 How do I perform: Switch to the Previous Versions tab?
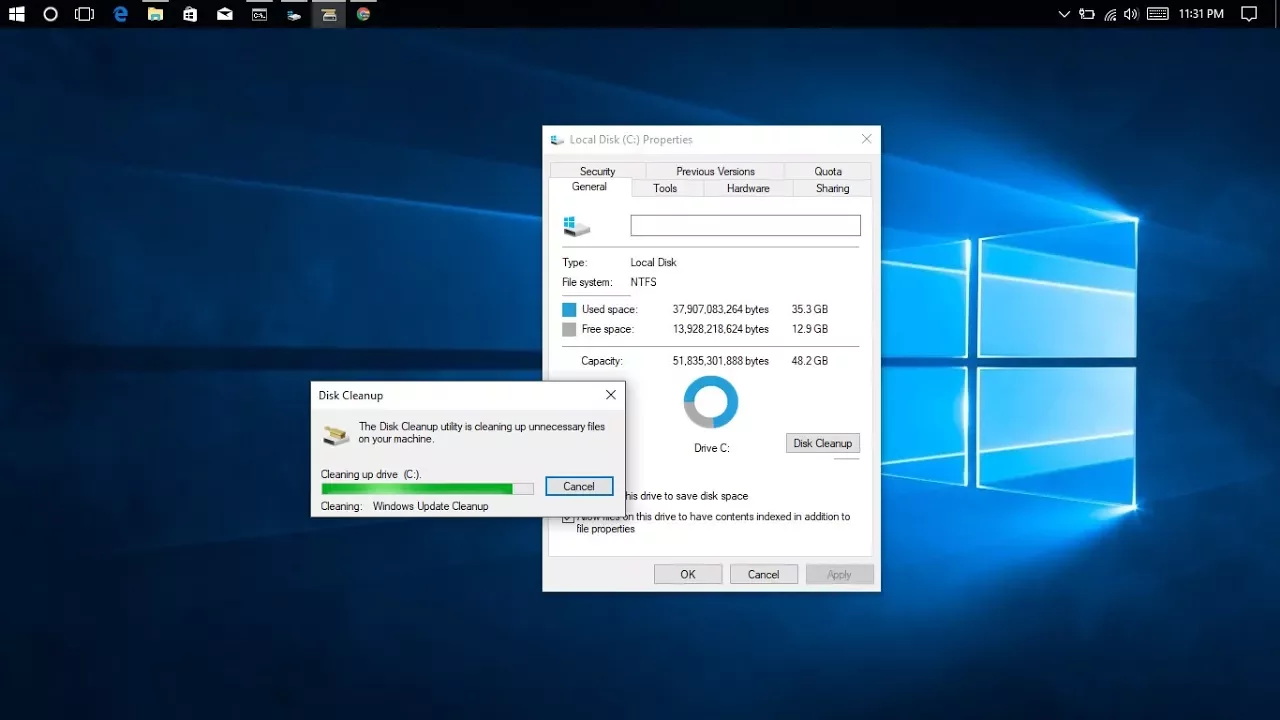[715, 171]
